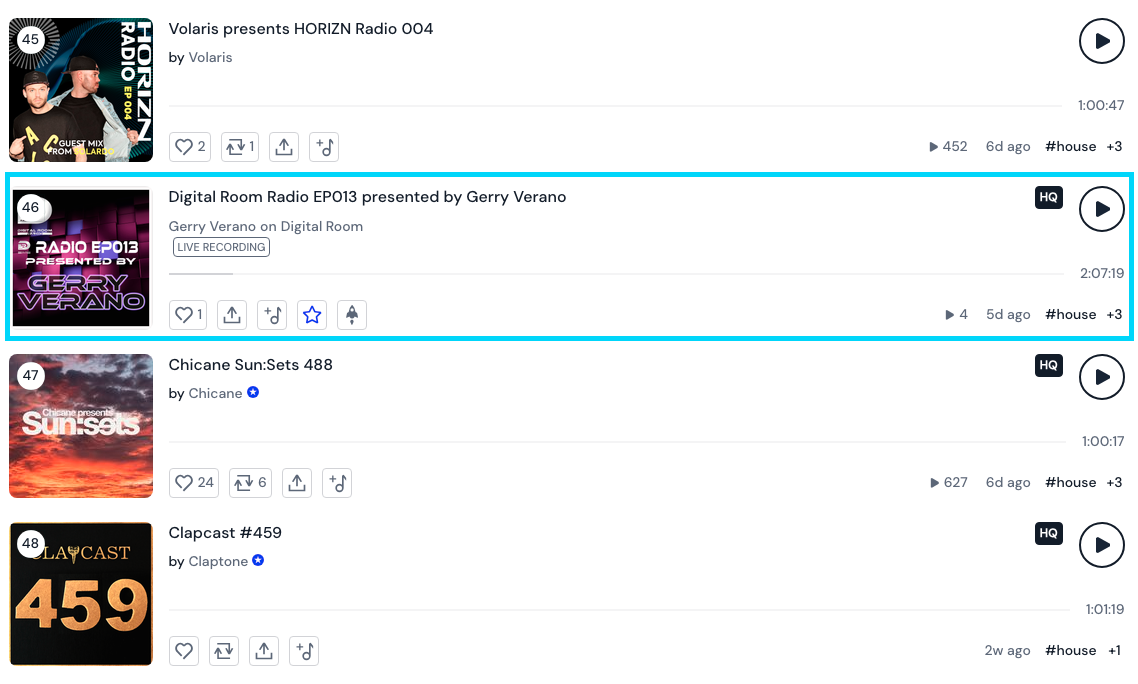Image resolution: width=1138 pixels, height=684 pixels.
Task: Click the verified badge beside Claptone
Action: [258, 561]
